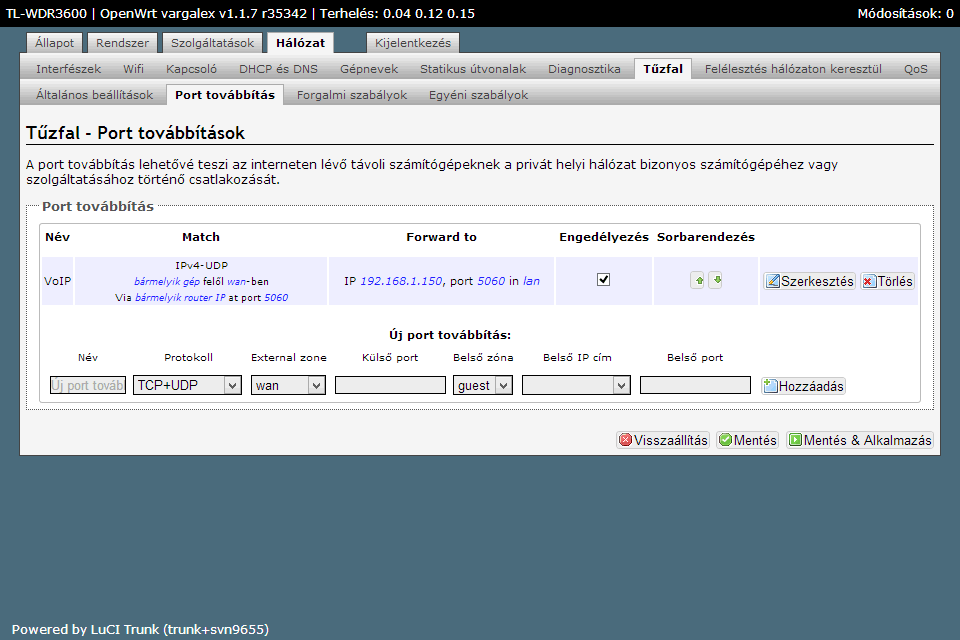Click the Visszaállítás reset button
960x640 pixels.
[x=663, y=440]
